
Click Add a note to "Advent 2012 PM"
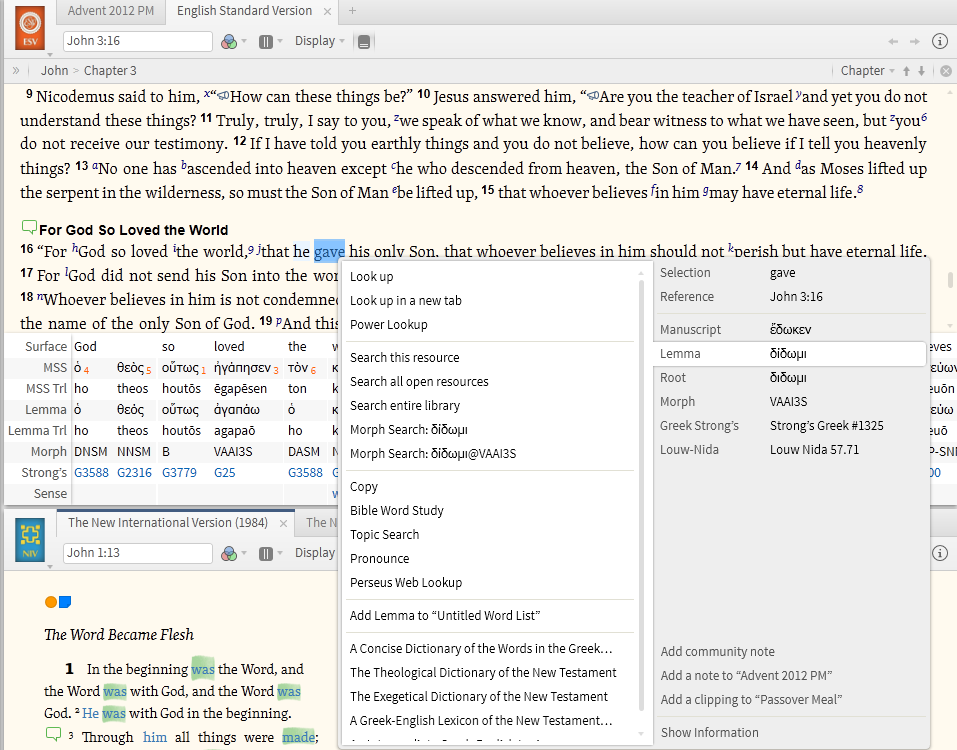746,676
